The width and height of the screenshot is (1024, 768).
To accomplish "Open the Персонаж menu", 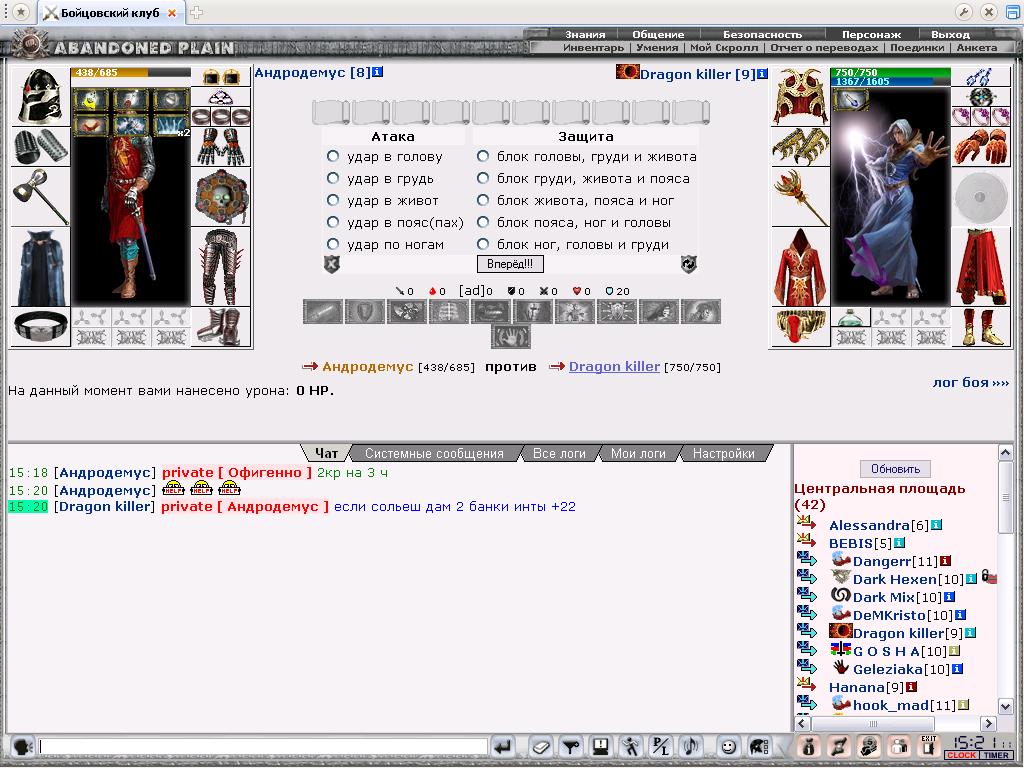I will click(x=871, y=34).
